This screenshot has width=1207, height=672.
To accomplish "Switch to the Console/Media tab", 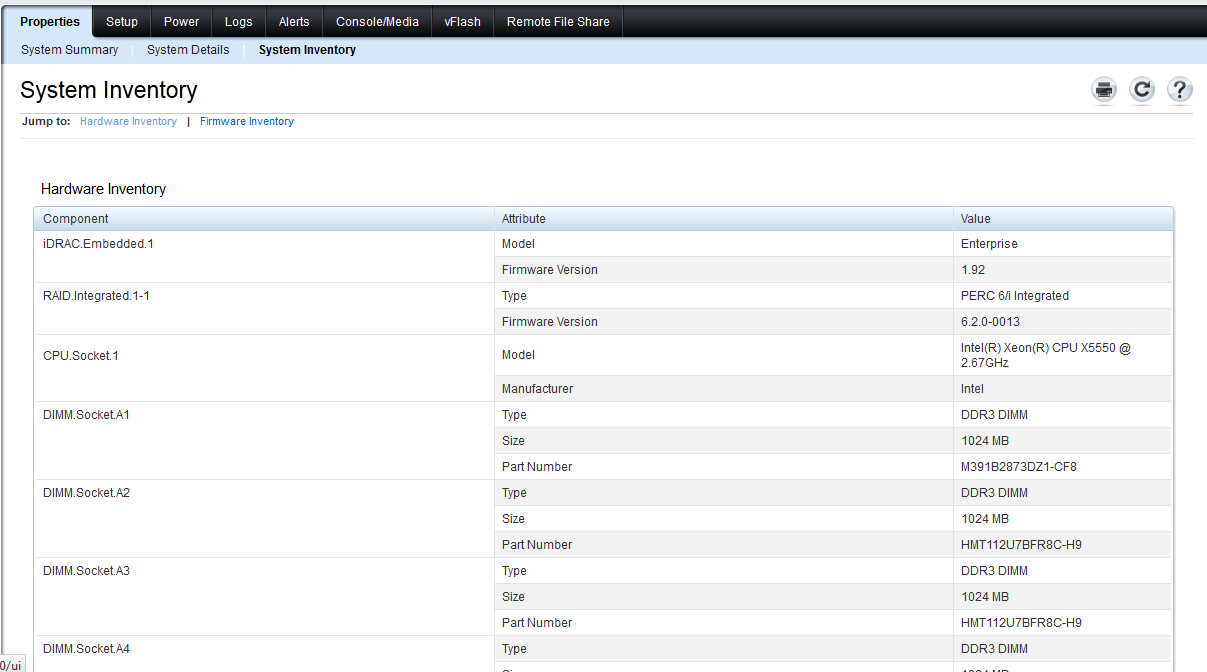I will pyautogui.click(x=377, y=21).
